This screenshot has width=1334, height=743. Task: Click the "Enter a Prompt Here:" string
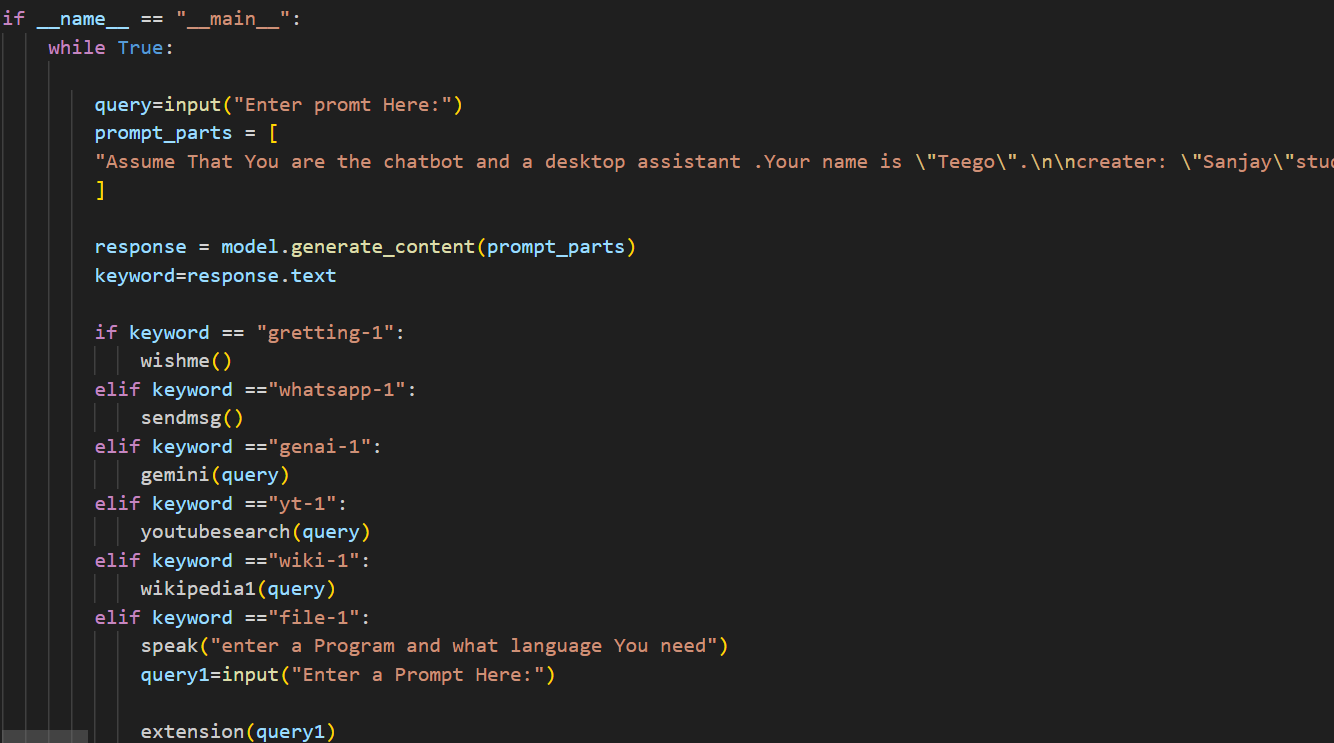pos(417,675)
